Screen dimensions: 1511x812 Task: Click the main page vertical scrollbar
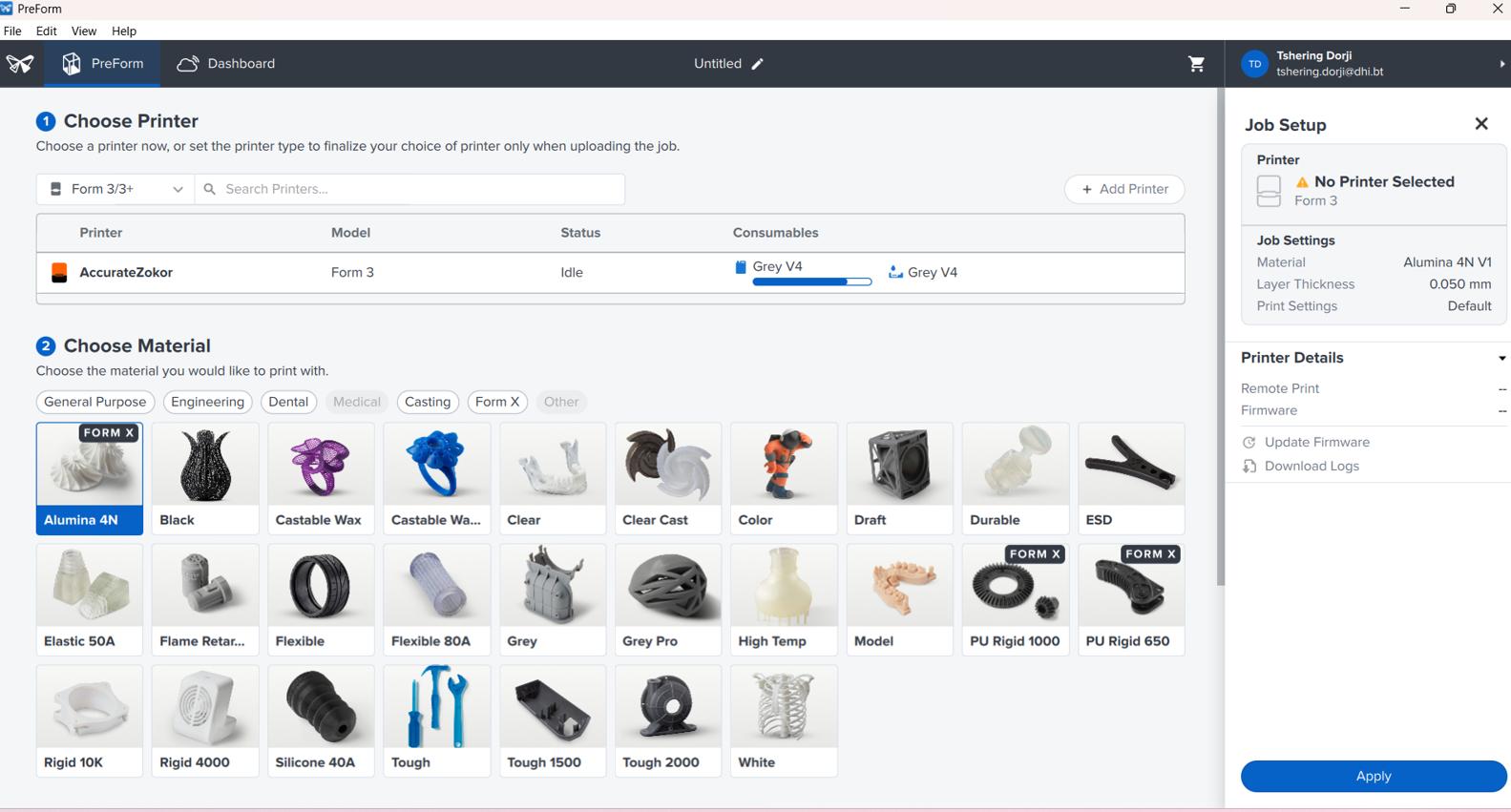pyautogui.click(x=1220, y=338)
